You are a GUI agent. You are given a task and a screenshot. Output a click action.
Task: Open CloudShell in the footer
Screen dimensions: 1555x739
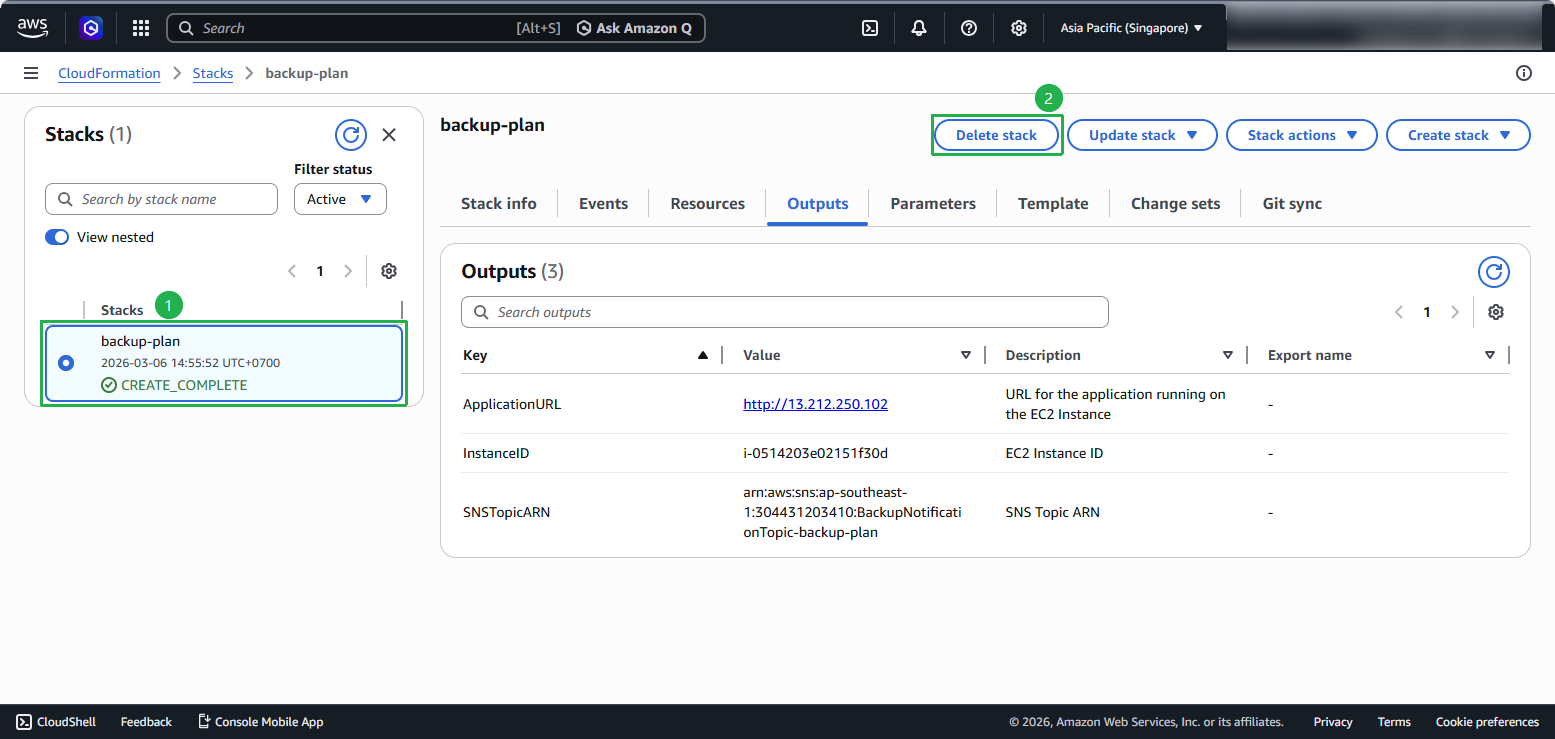(x=56, y=722)
